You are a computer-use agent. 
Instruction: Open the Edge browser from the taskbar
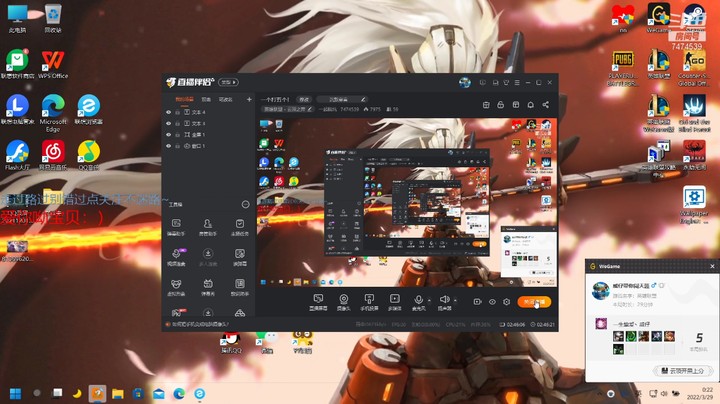[x=179, y=393]
